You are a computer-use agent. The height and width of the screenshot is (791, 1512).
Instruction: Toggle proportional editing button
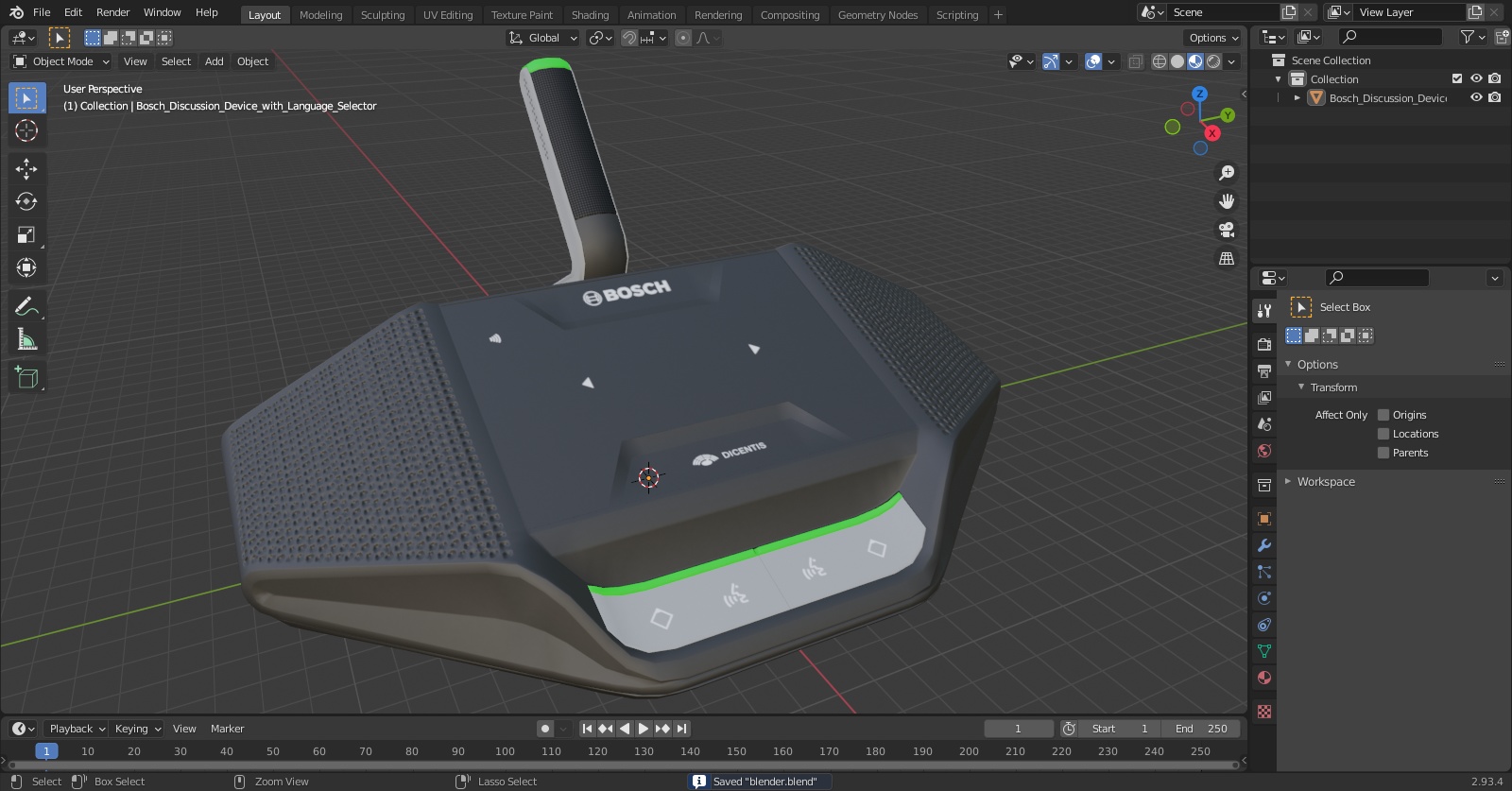click(683, 38)
